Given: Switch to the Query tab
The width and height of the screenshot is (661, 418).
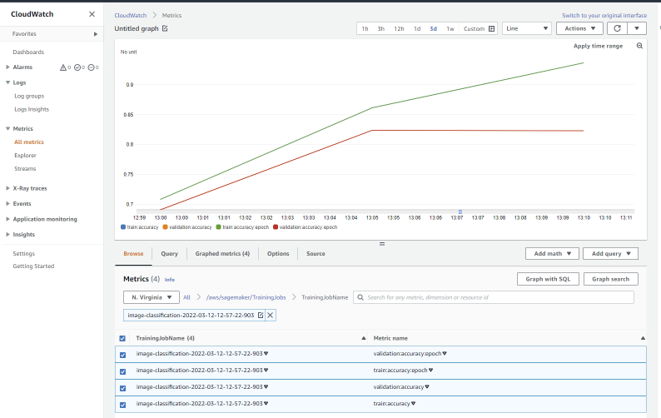Looking at the screenshot, I should tap(169, 254).
